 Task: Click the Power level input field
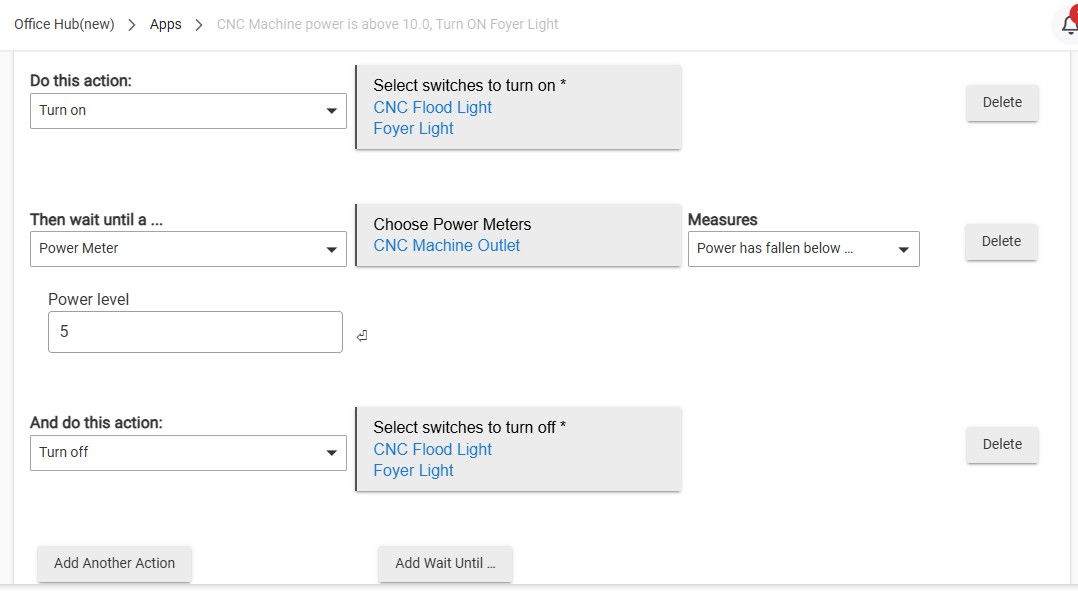point(195,332)
